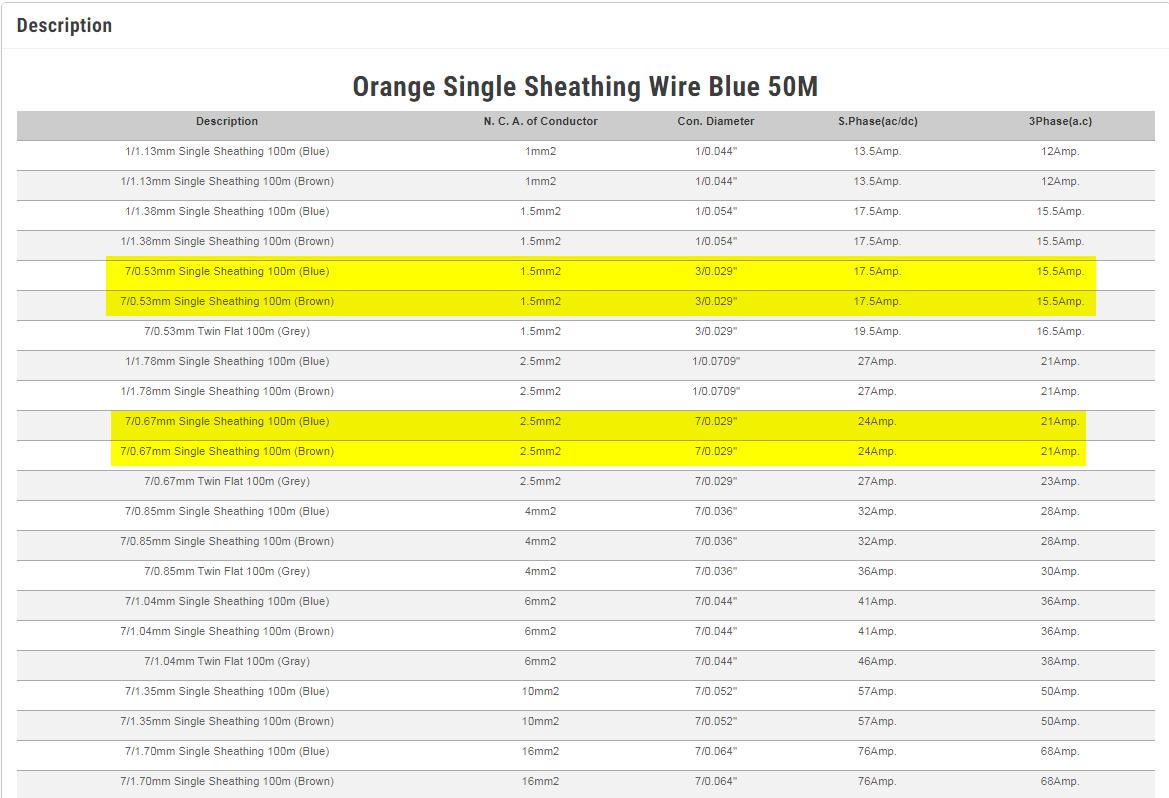This screenshot has height=798, width=1169.
Task: Click 10mm2 in the 7/1.35mm Blue row
Action: point(541,691)
